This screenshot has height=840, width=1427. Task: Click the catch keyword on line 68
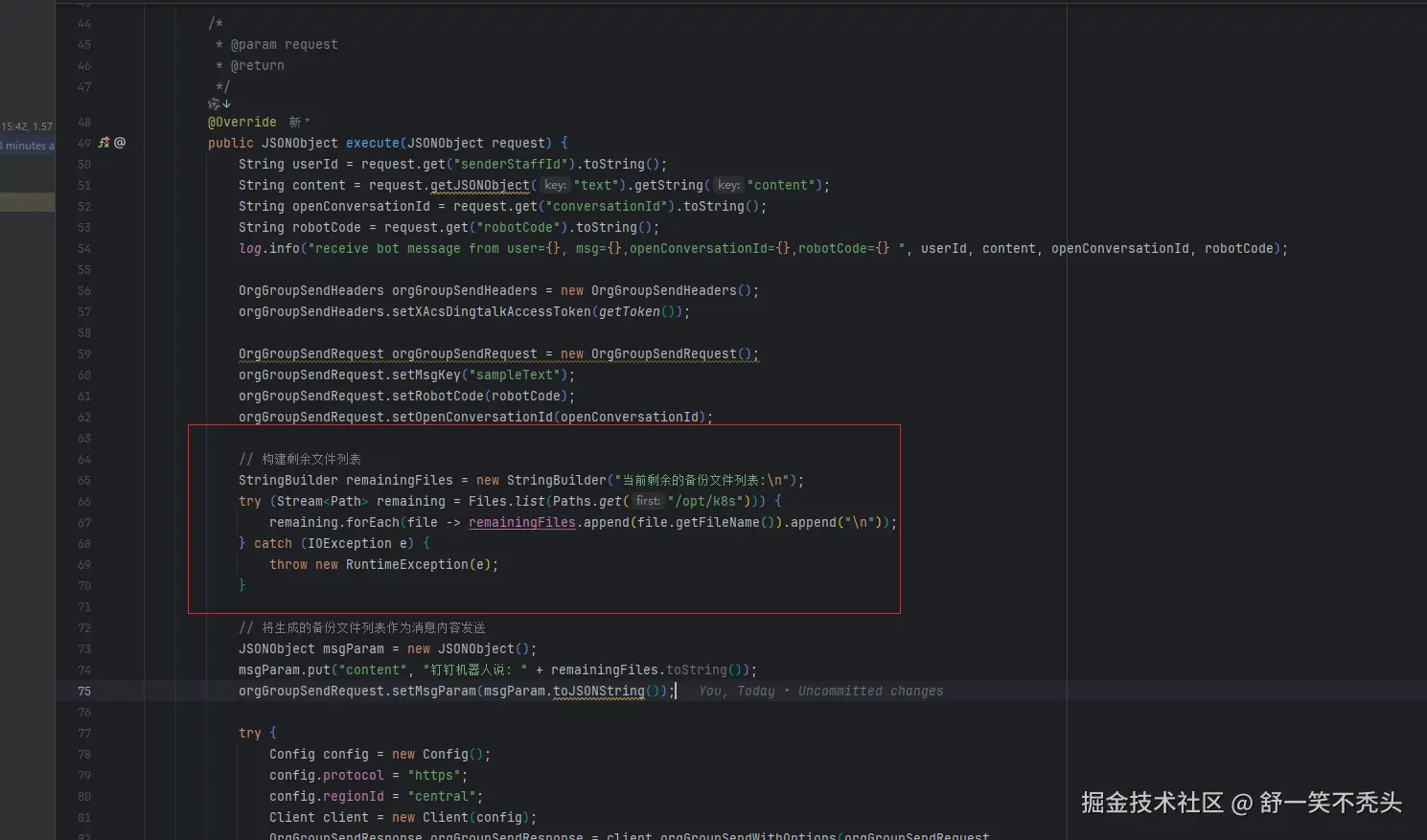(x=273, y=544)
